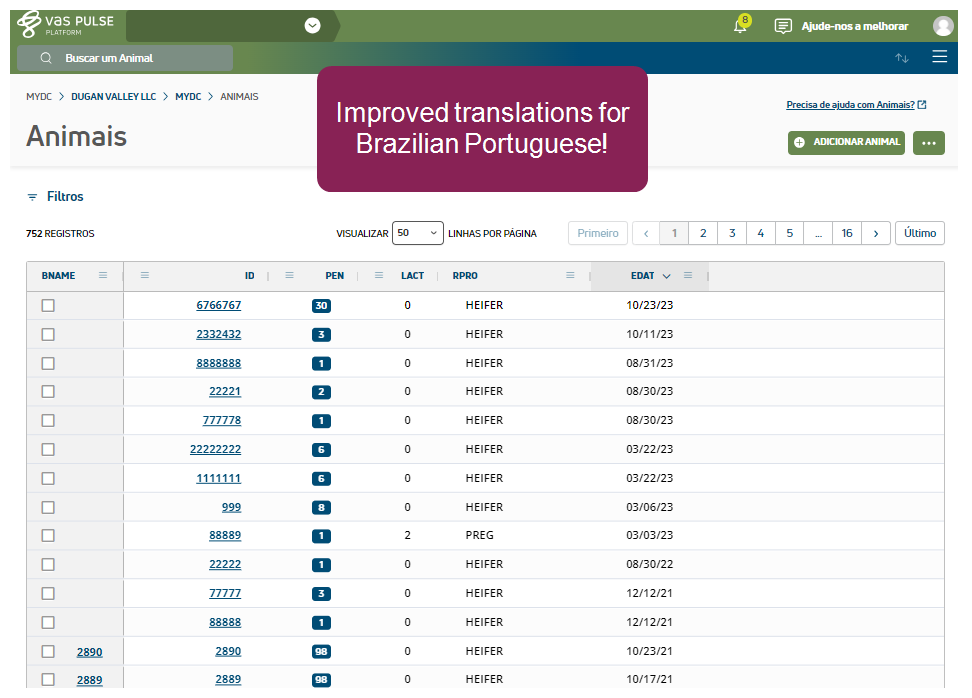Open the rows per page dropdown

click(417, 233)
